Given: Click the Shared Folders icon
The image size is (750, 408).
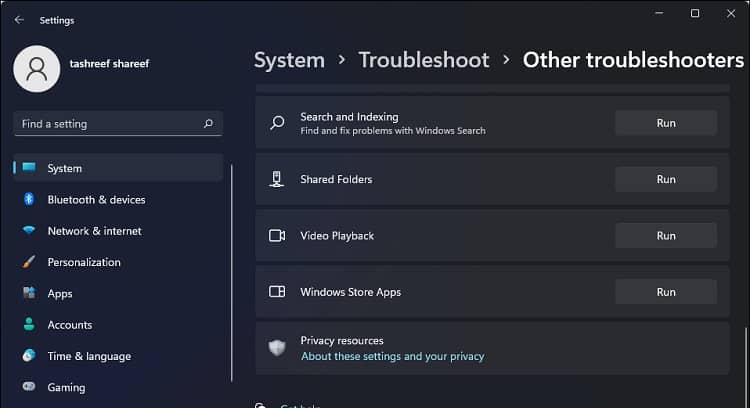Looking at the screenshot, I should pos(276,179).
